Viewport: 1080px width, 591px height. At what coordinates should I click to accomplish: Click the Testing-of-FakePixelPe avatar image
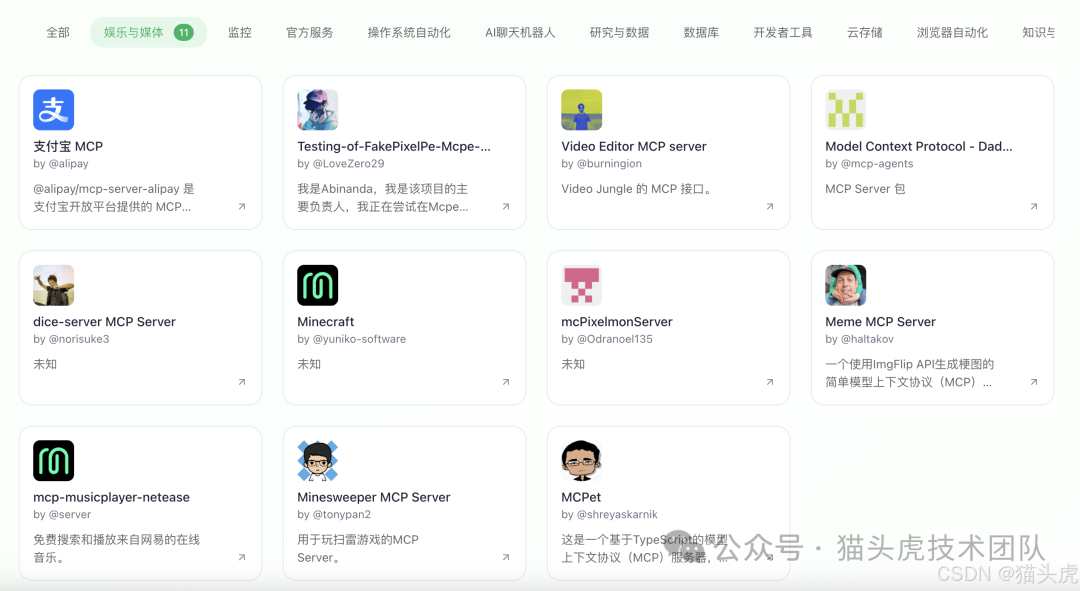318,110
